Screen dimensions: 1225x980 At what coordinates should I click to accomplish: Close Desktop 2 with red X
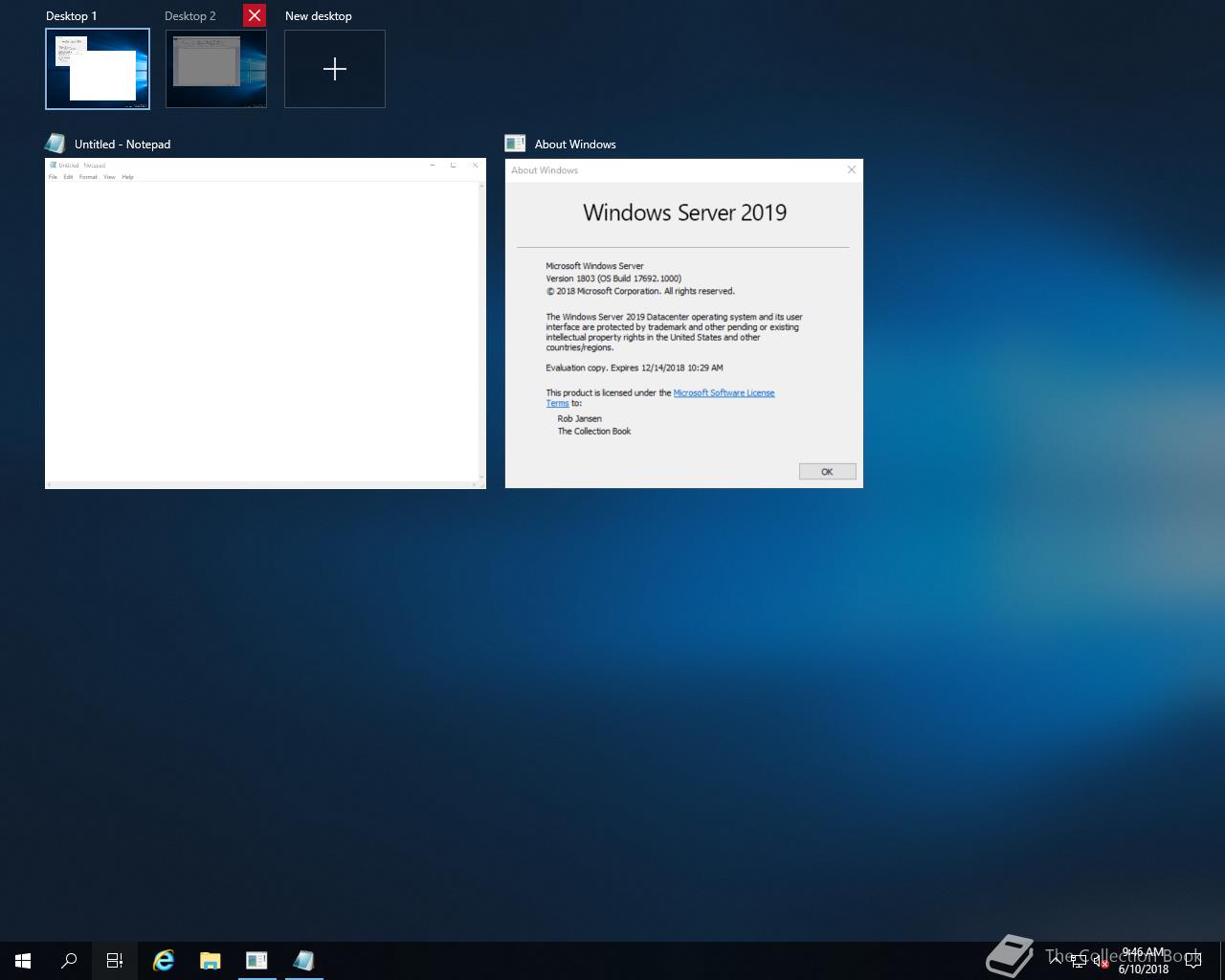(x=255, y=15)
